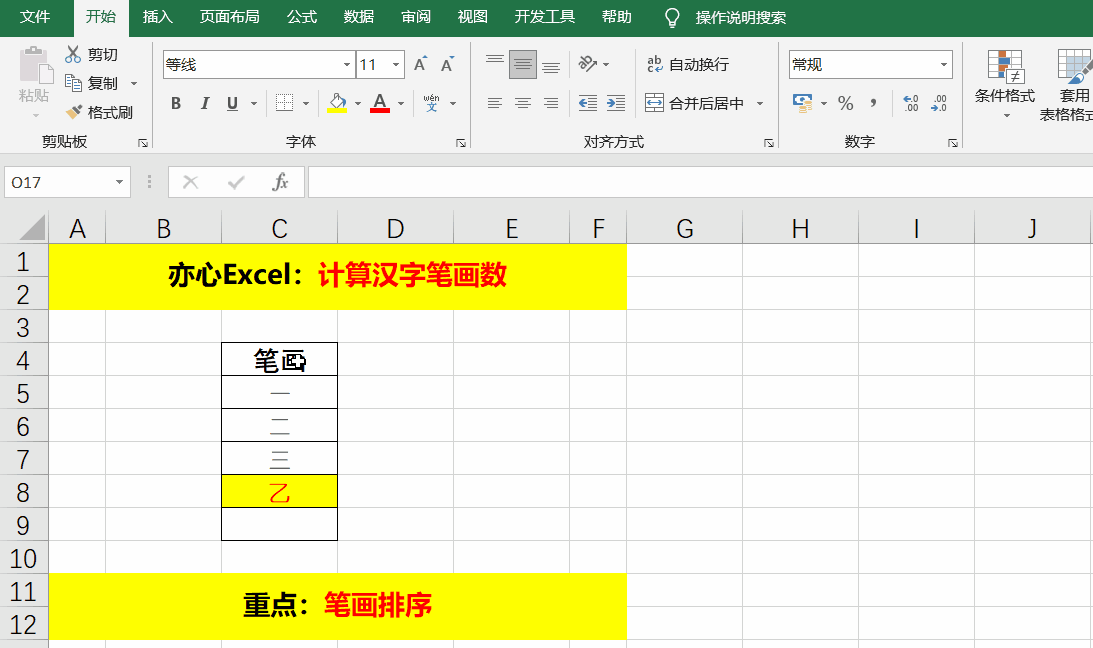The width and height of the screenshot is (1093, 648).
Task: Align text right in the cell
Action: click(551, 103)
